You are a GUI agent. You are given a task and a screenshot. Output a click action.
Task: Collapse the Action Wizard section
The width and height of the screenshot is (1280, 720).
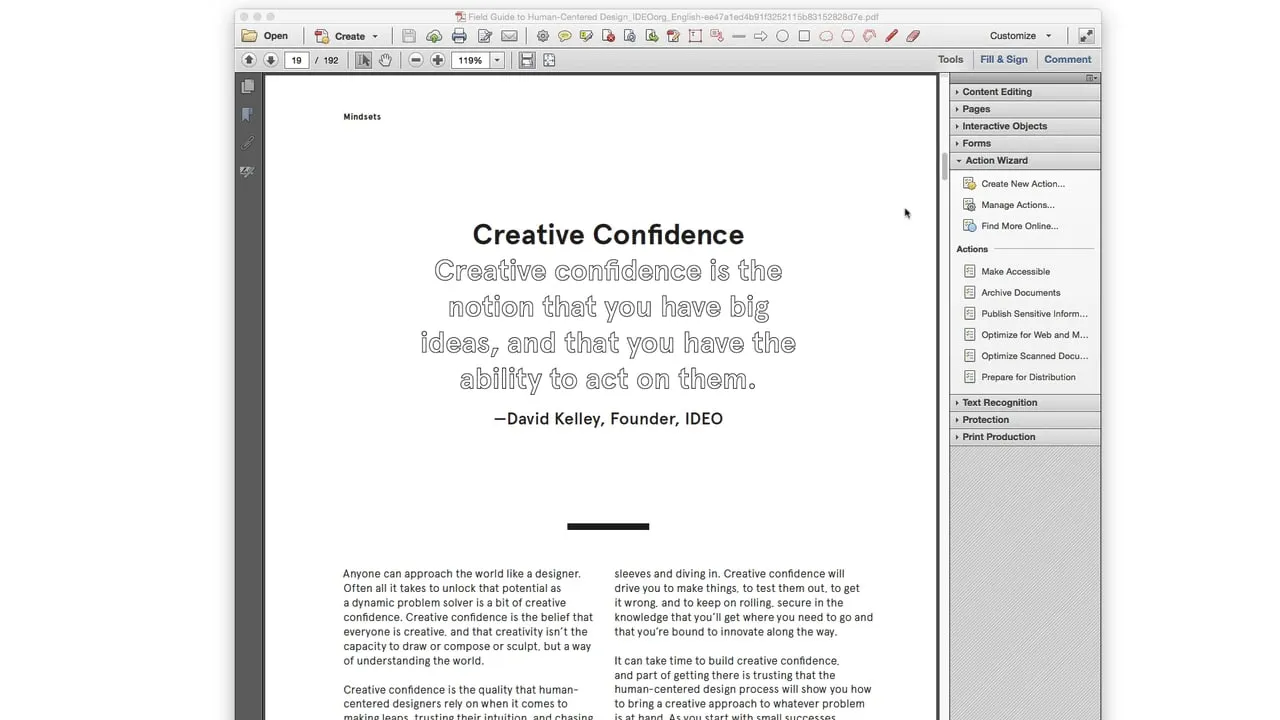pyautogui.click(x=1025, y=160)
